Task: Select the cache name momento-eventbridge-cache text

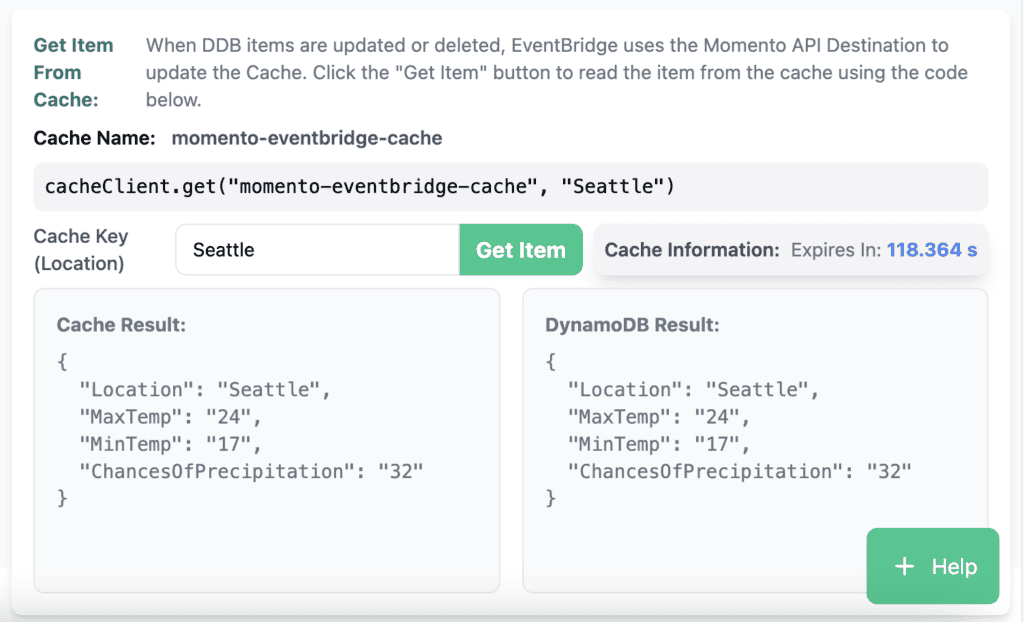Action: tap(307, 138)
